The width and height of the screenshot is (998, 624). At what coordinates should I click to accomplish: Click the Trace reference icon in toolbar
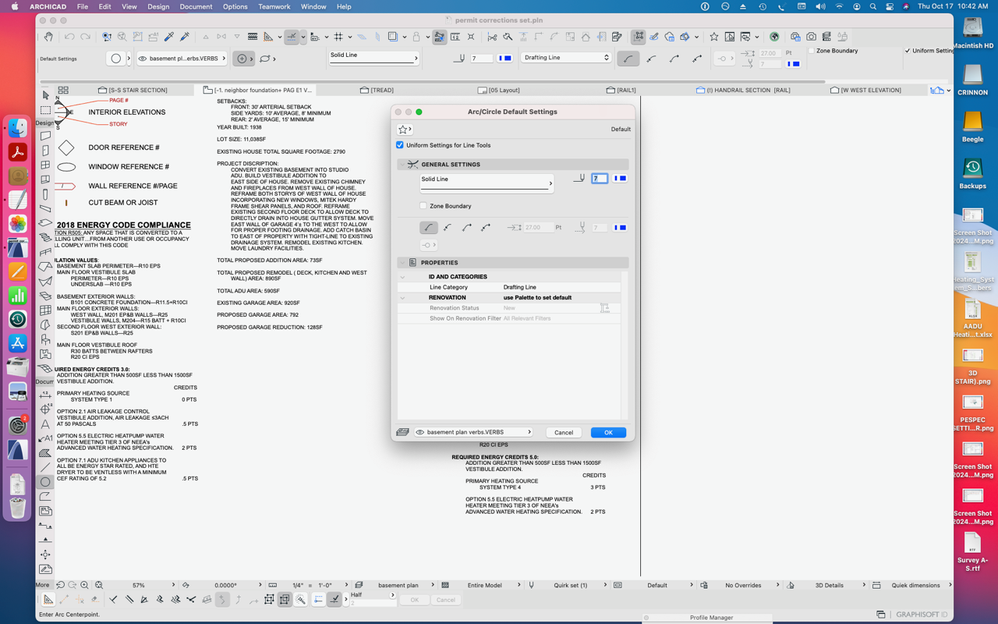(x=393, y=37)
